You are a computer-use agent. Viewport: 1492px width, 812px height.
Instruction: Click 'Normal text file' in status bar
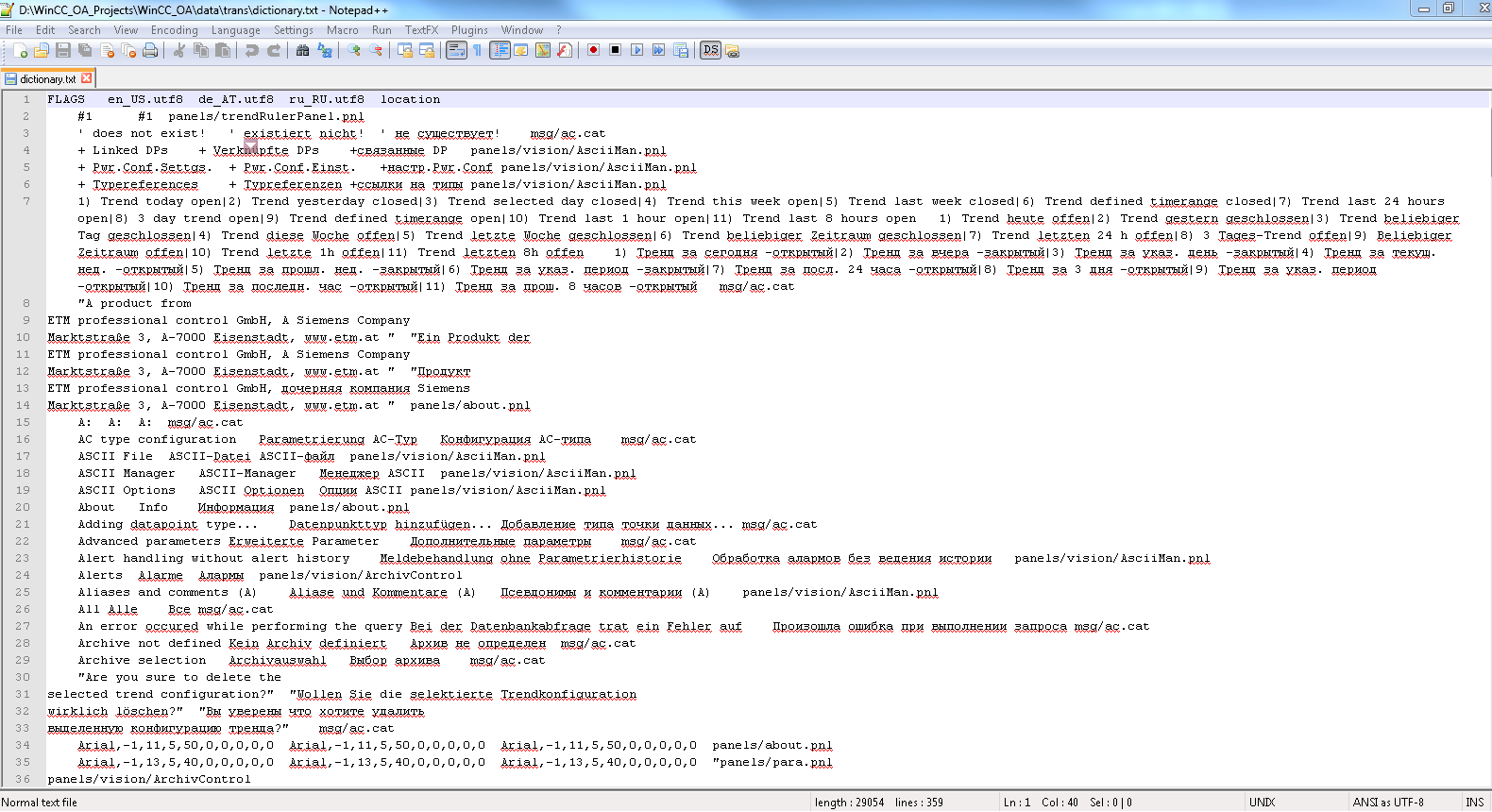click(x=40, y=803)
